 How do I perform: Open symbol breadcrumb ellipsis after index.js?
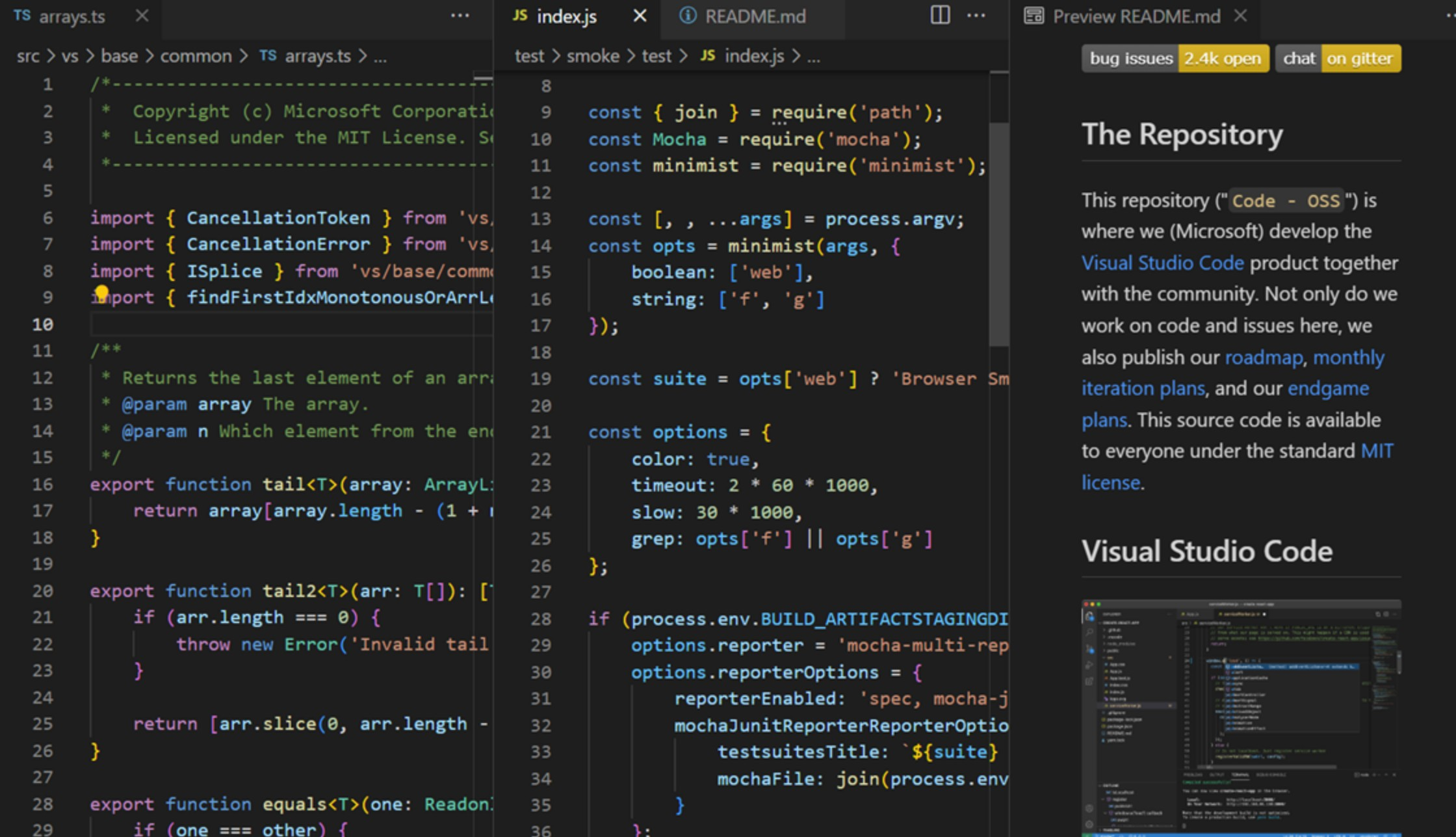tap(814, 58)
